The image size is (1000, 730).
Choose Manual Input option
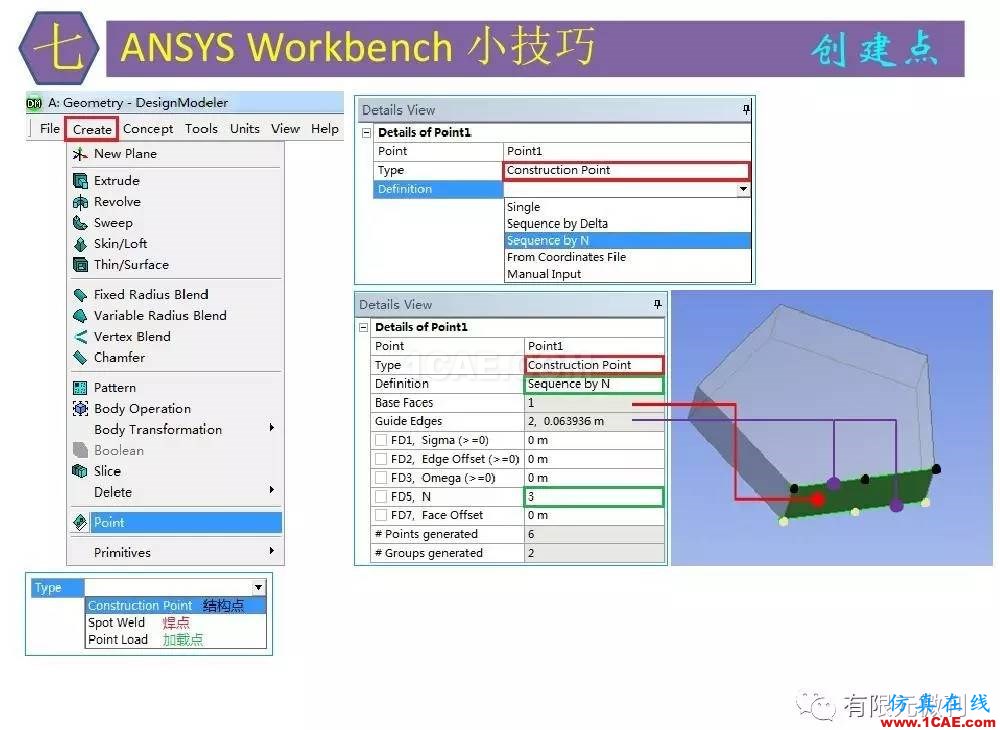628,274
